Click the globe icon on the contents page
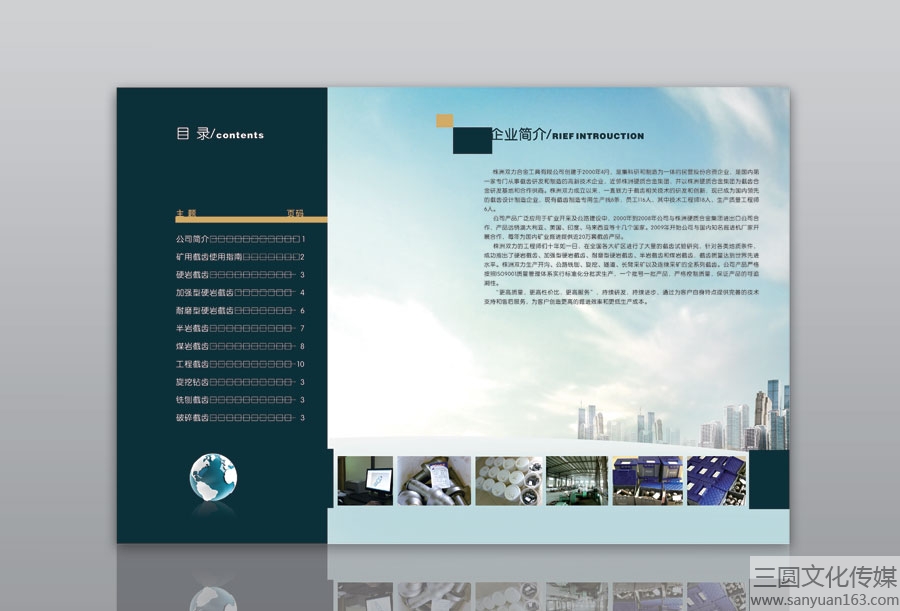The image size is (900, 611). coord(213,476)
